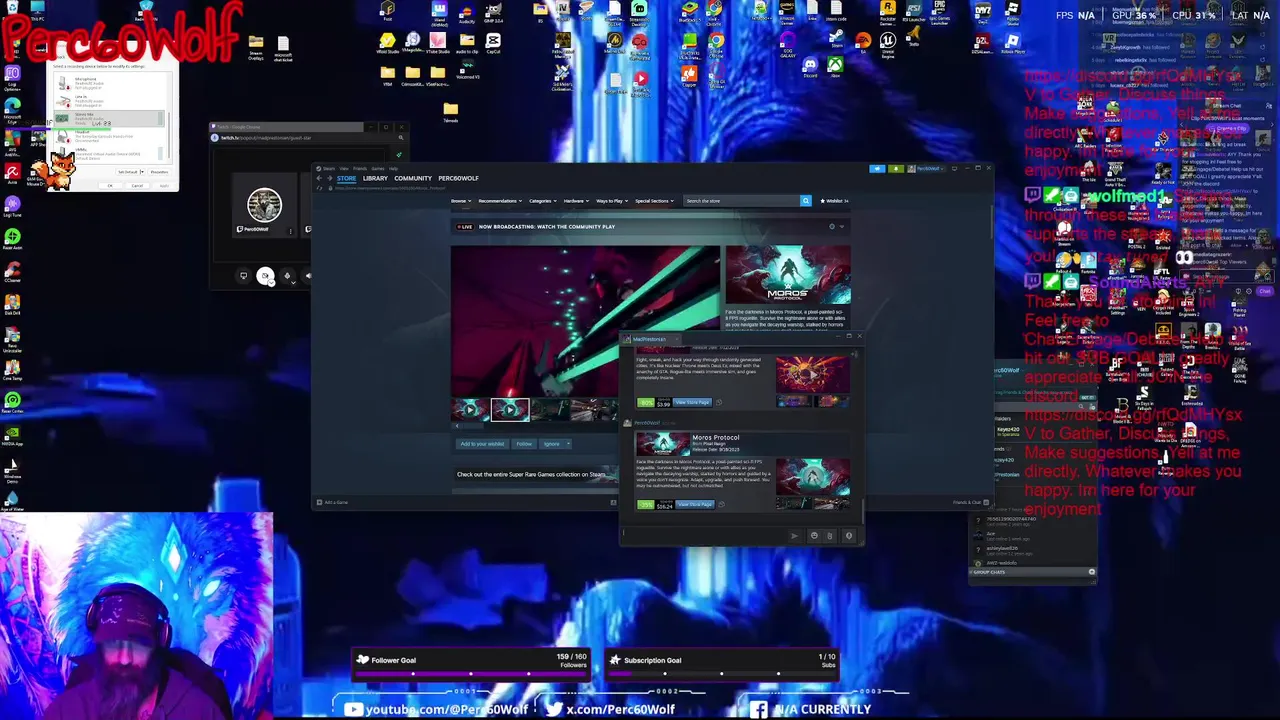Click voice chat microphone in Steam chat
This screenshot has height=720, width=1280.
click(x=848, y=536)
